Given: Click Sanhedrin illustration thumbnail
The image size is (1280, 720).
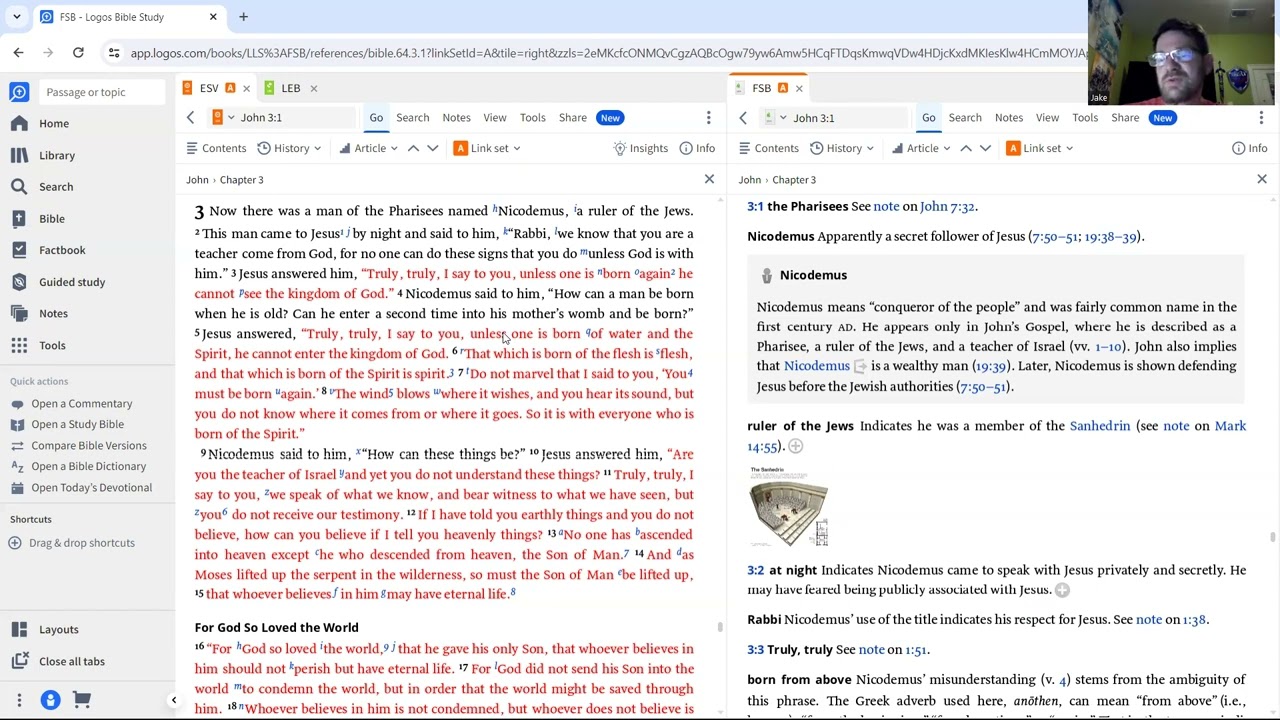Looking at the screenshot, I should [x=789, y=507].
